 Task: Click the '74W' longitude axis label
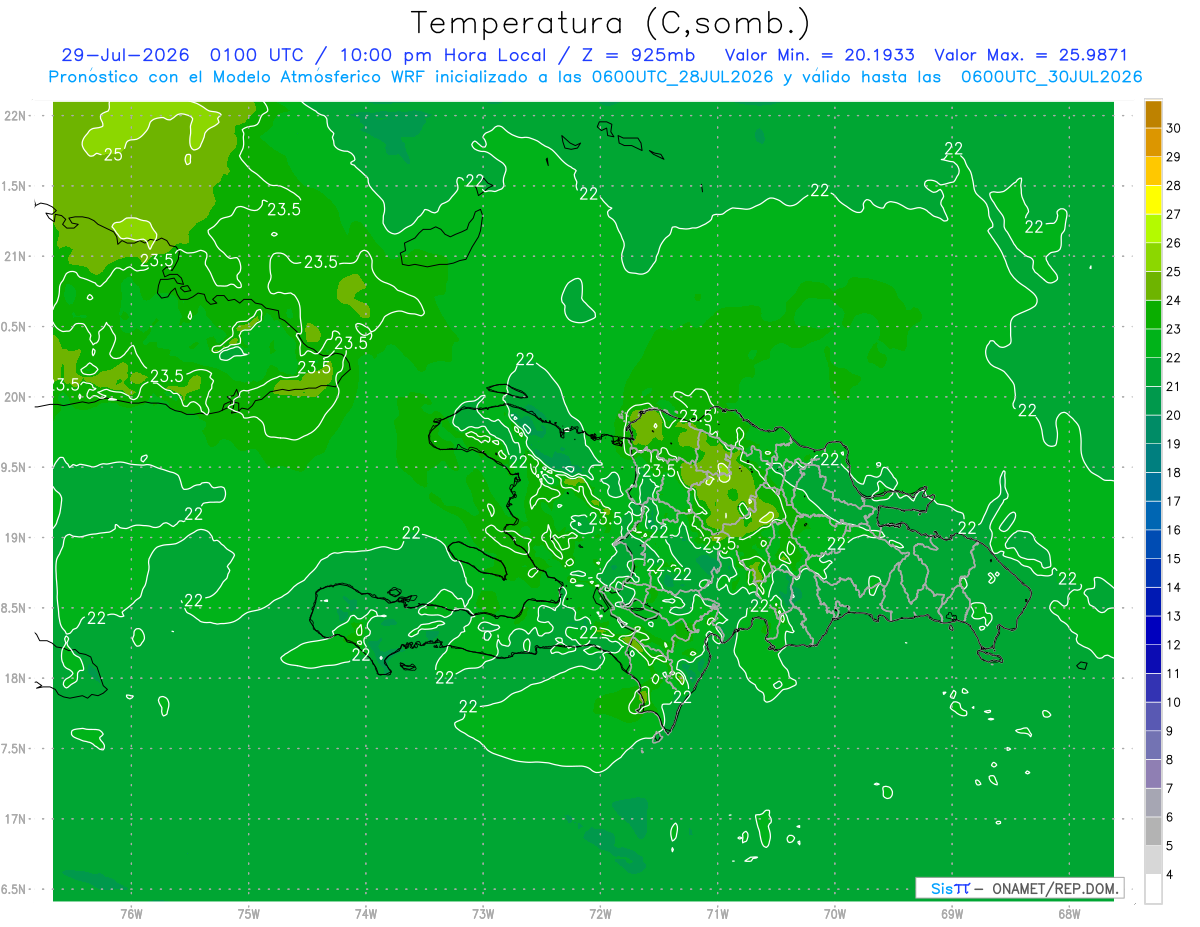click(366, 914)
